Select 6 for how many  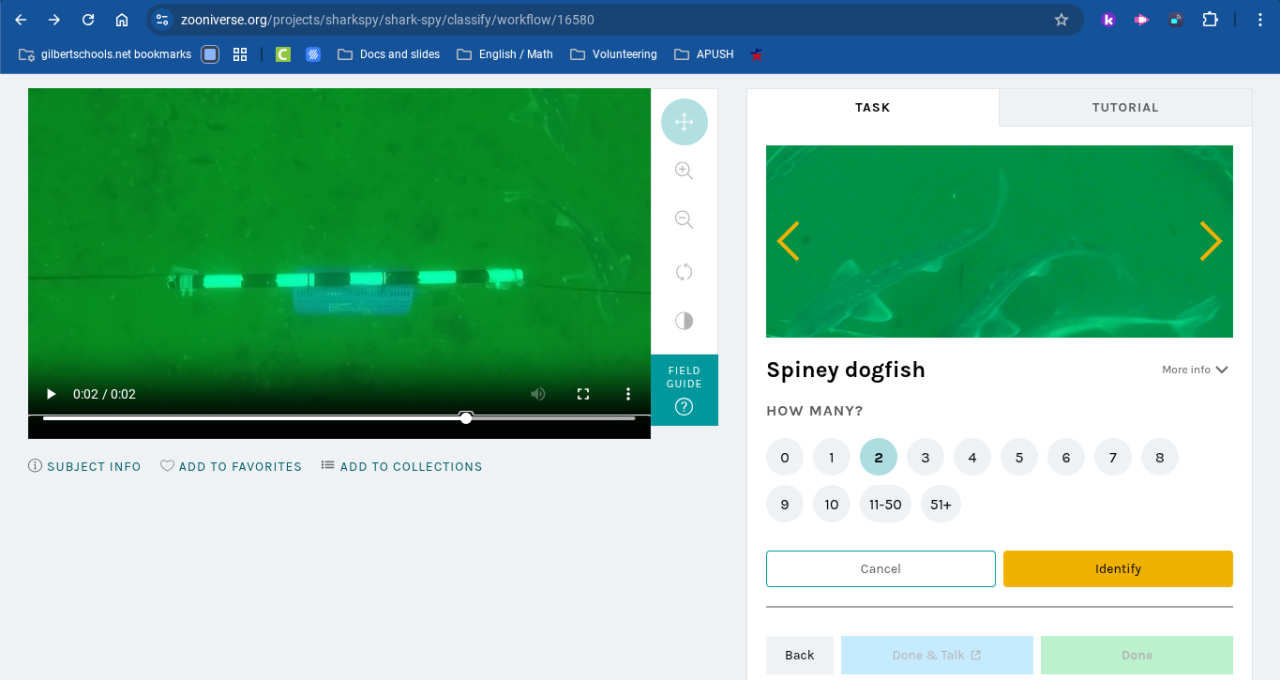point(1066,457)
